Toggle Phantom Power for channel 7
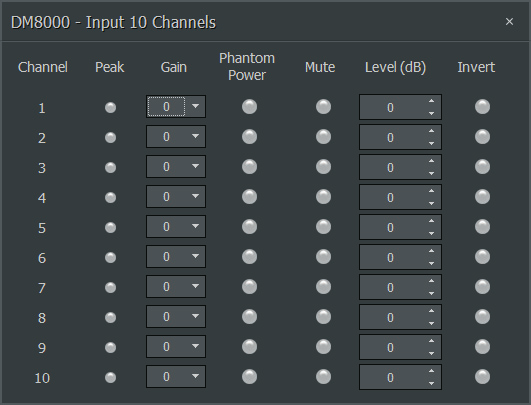The width and height of the screenshot is (531, 405). [250, 286]
